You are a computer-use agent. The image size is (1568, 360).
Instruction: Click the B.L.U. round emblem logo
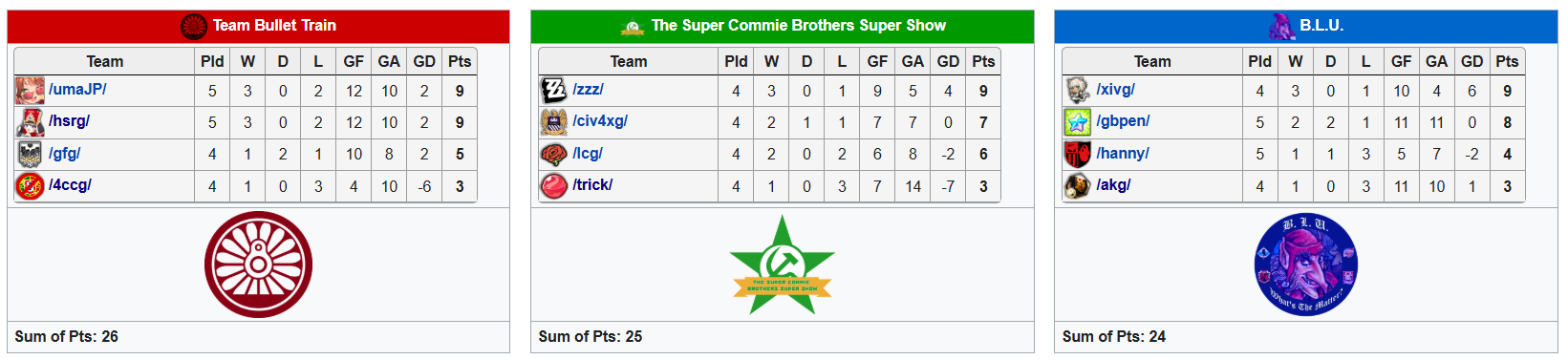(x=1306, y=265)
